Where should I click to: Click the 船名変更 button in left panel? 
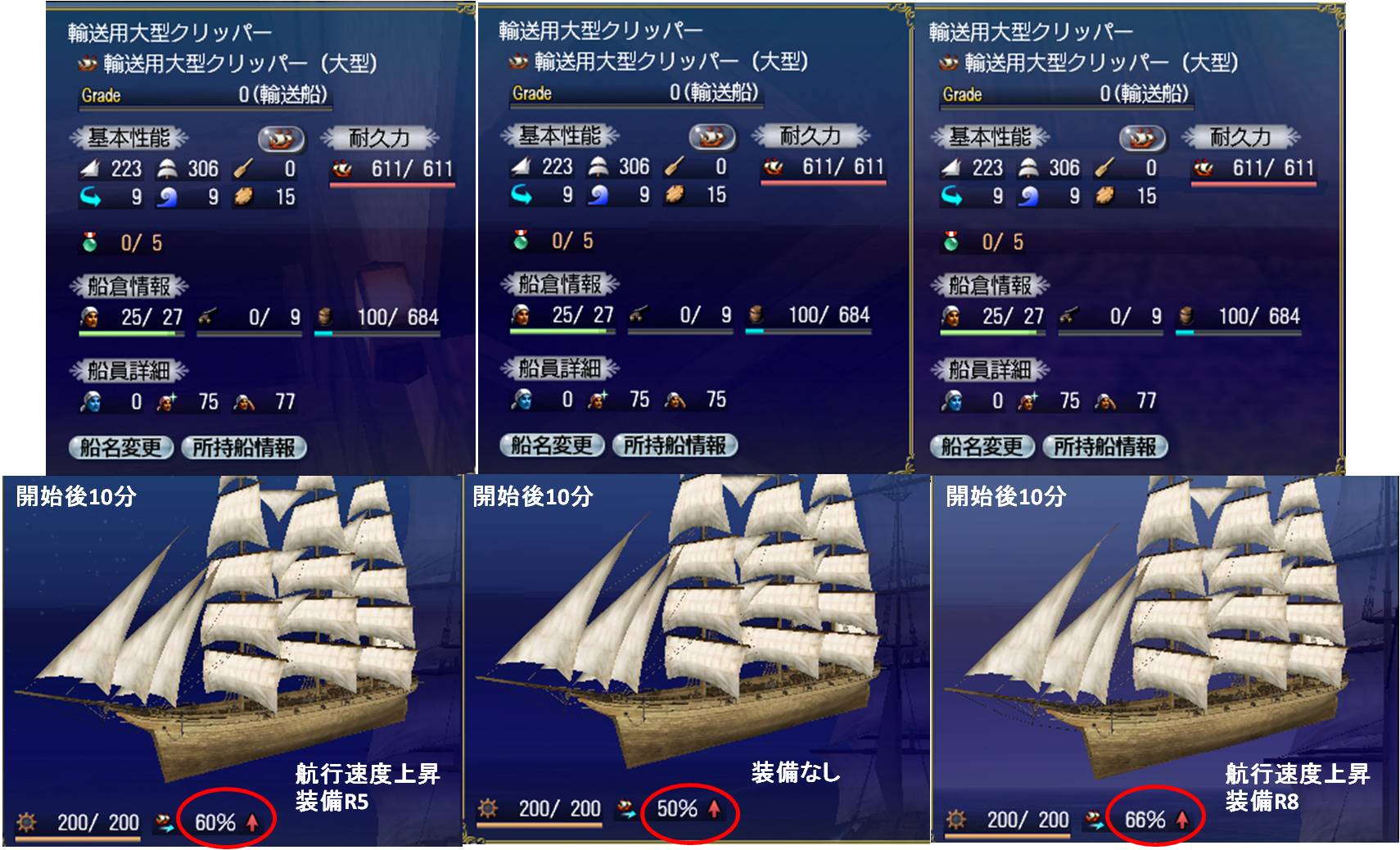pyautogui.click(x=121, y=447)
